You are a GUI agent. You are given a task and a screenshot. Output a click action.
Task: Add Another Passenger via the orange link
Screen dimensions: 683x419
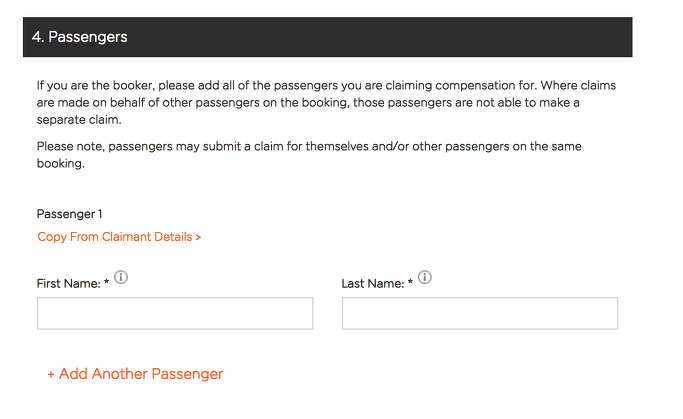[135, 374]
